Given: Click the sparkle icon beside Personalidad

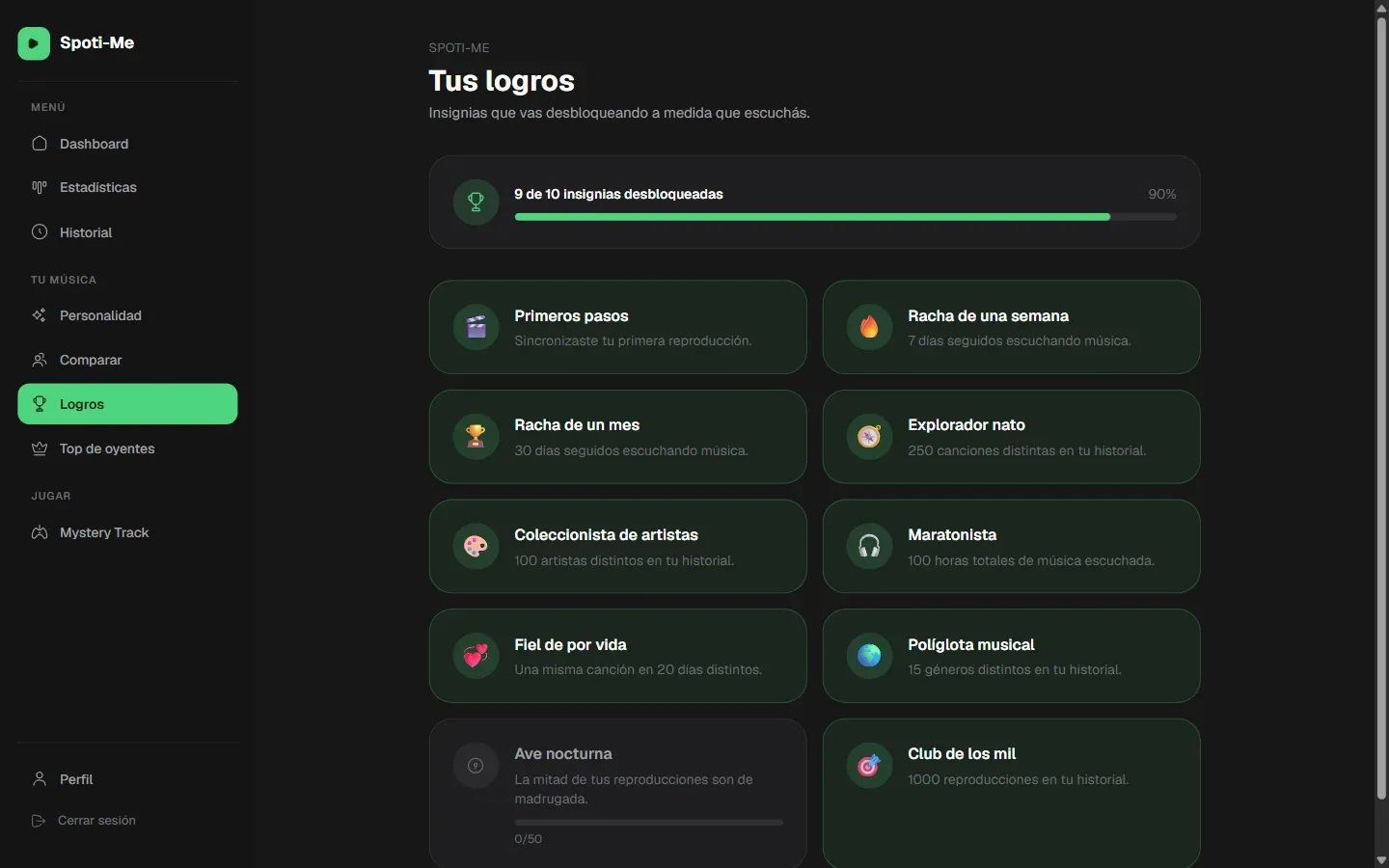Looking at the screenshot, I should (x=40, y=315).
